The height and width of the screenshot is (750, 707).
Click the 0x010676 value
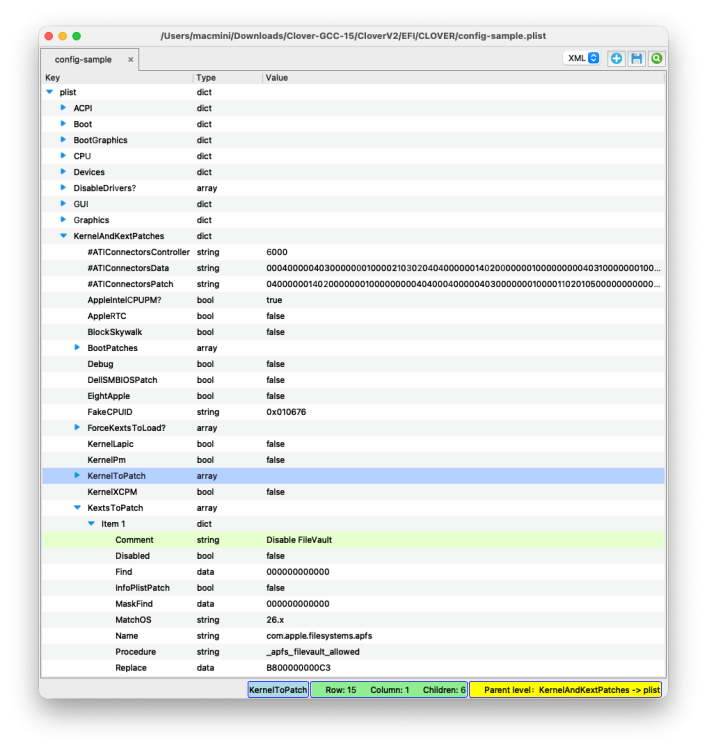pyautogui.click(x=286, y=412)
